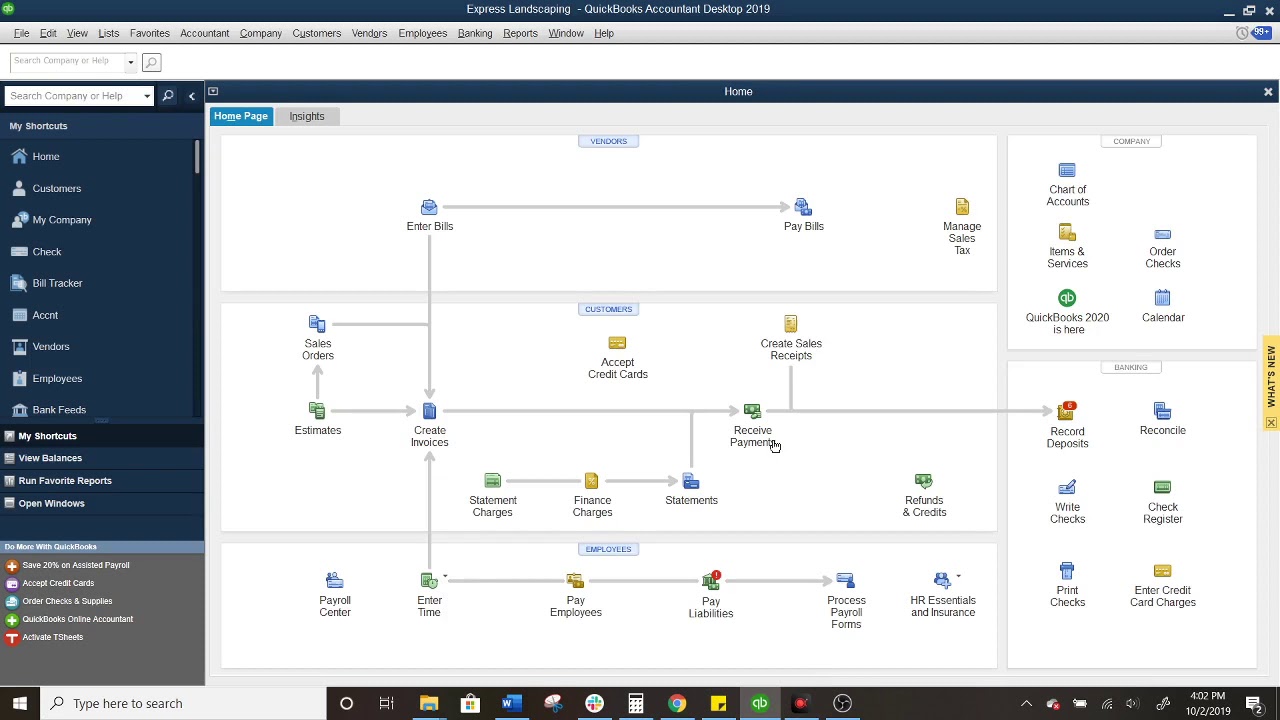
Task: Open Receive Payments icon
Action: click(752, 411)
